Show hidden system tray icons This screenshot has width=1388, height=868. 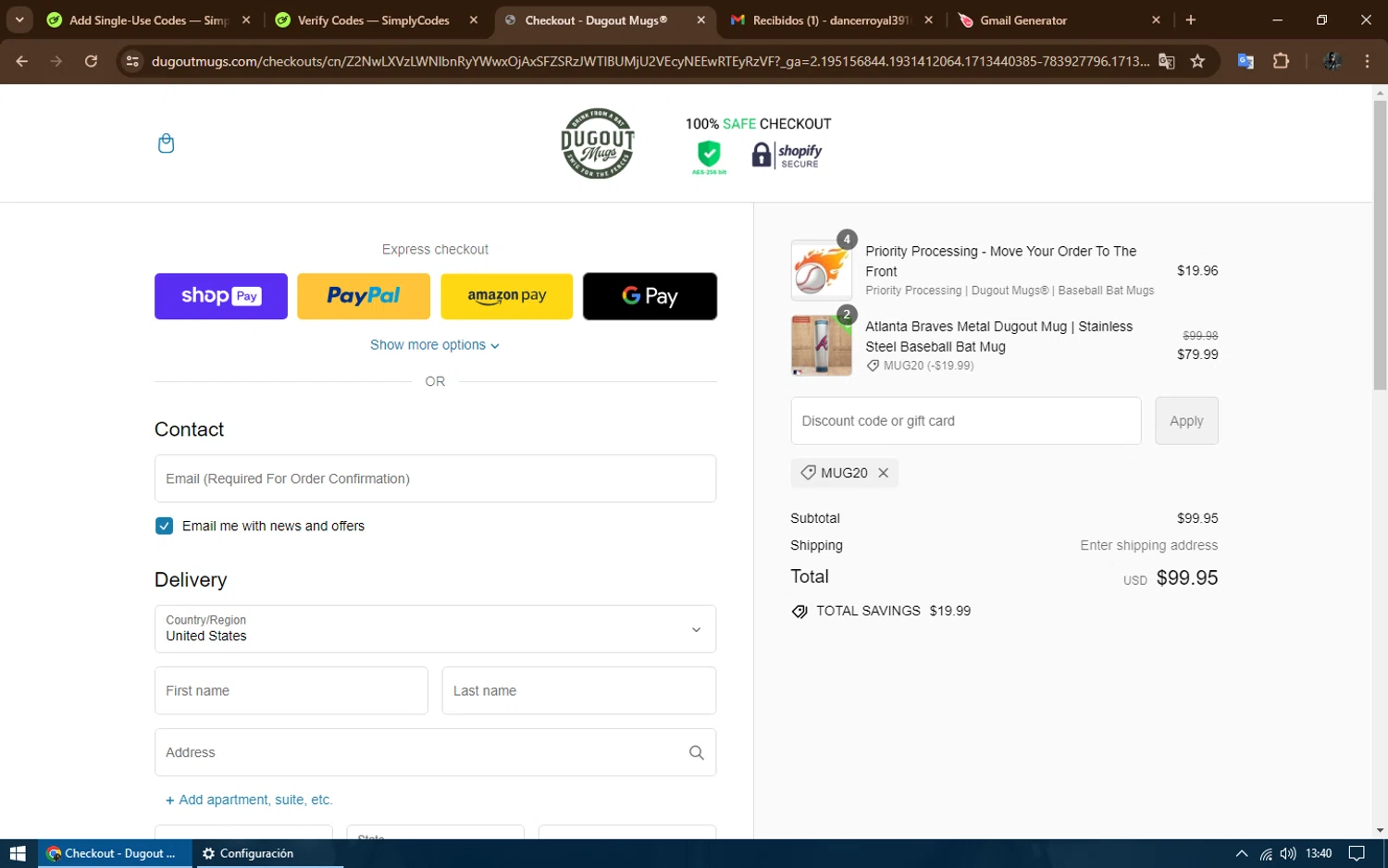click(x=1242, y=853)
